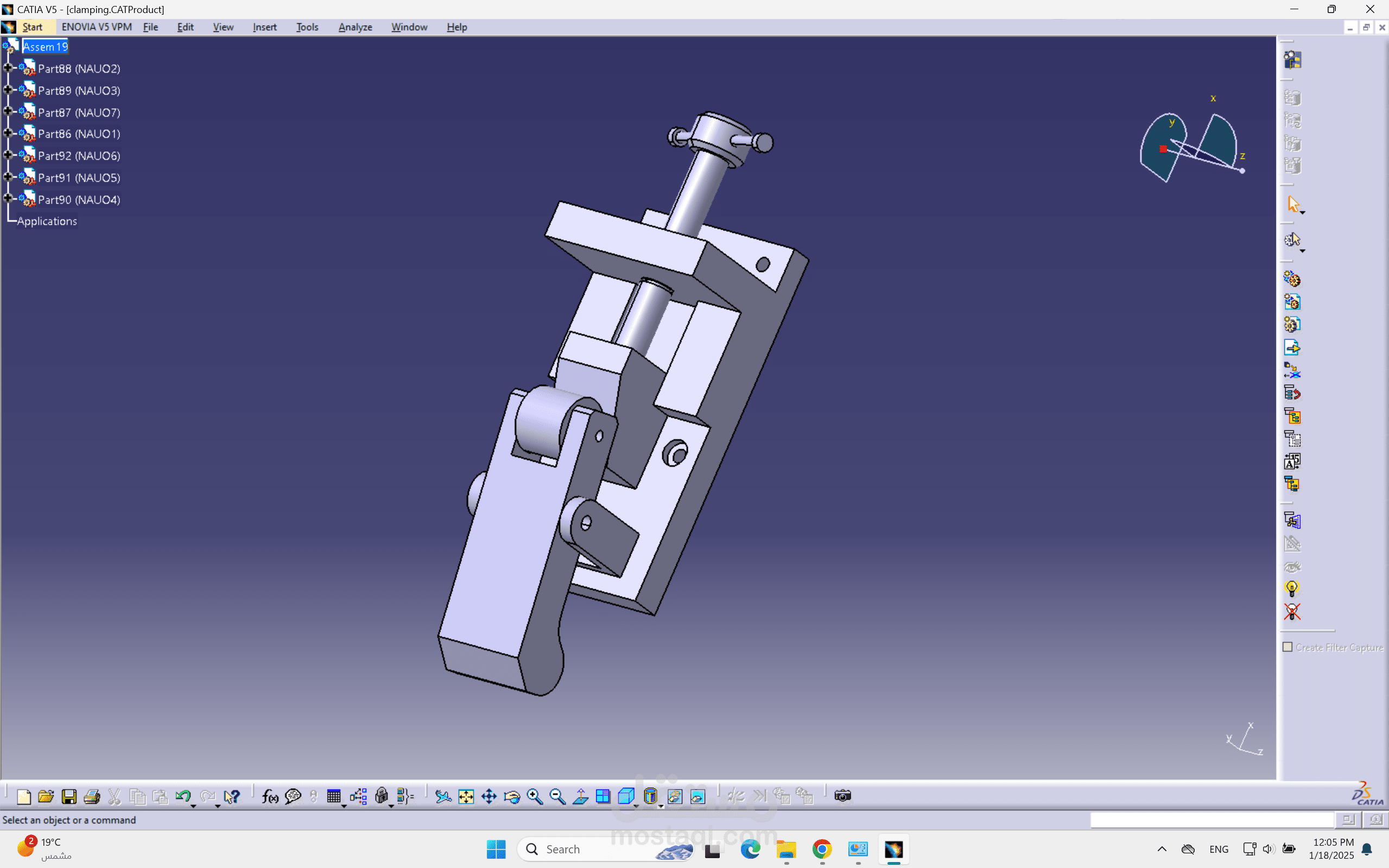Image resolution: width=1389 pixels, height=868 pixels.
Task: Click the Undo arrow icon
Action: click(x=182, y=796)
